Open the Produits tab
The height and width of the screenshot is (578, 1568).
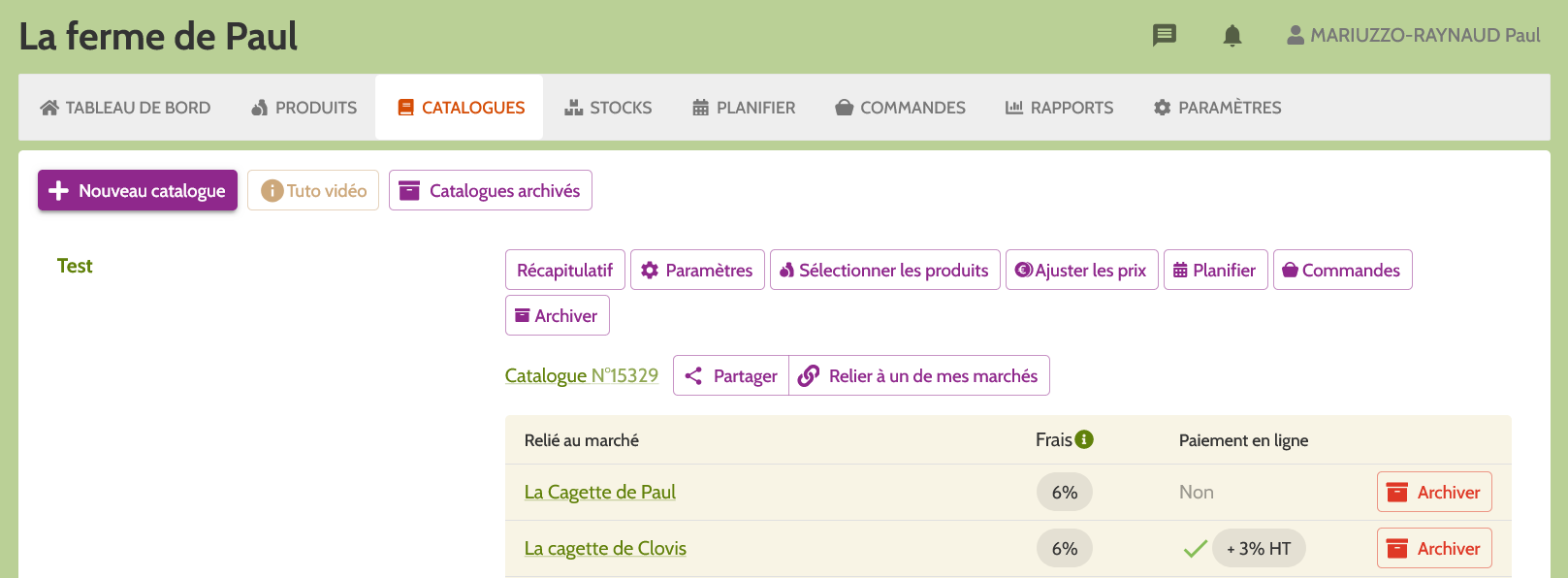[304, 108]
